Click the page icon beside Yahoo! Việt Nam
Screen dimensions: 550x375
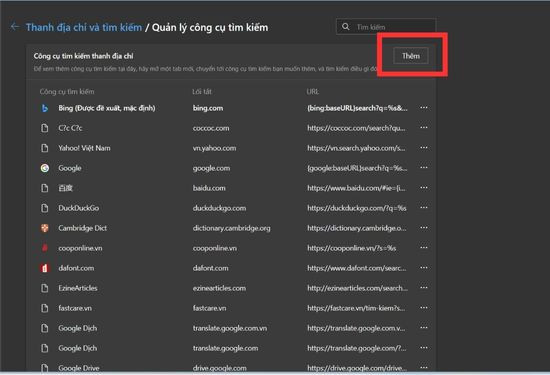(45, 148)
